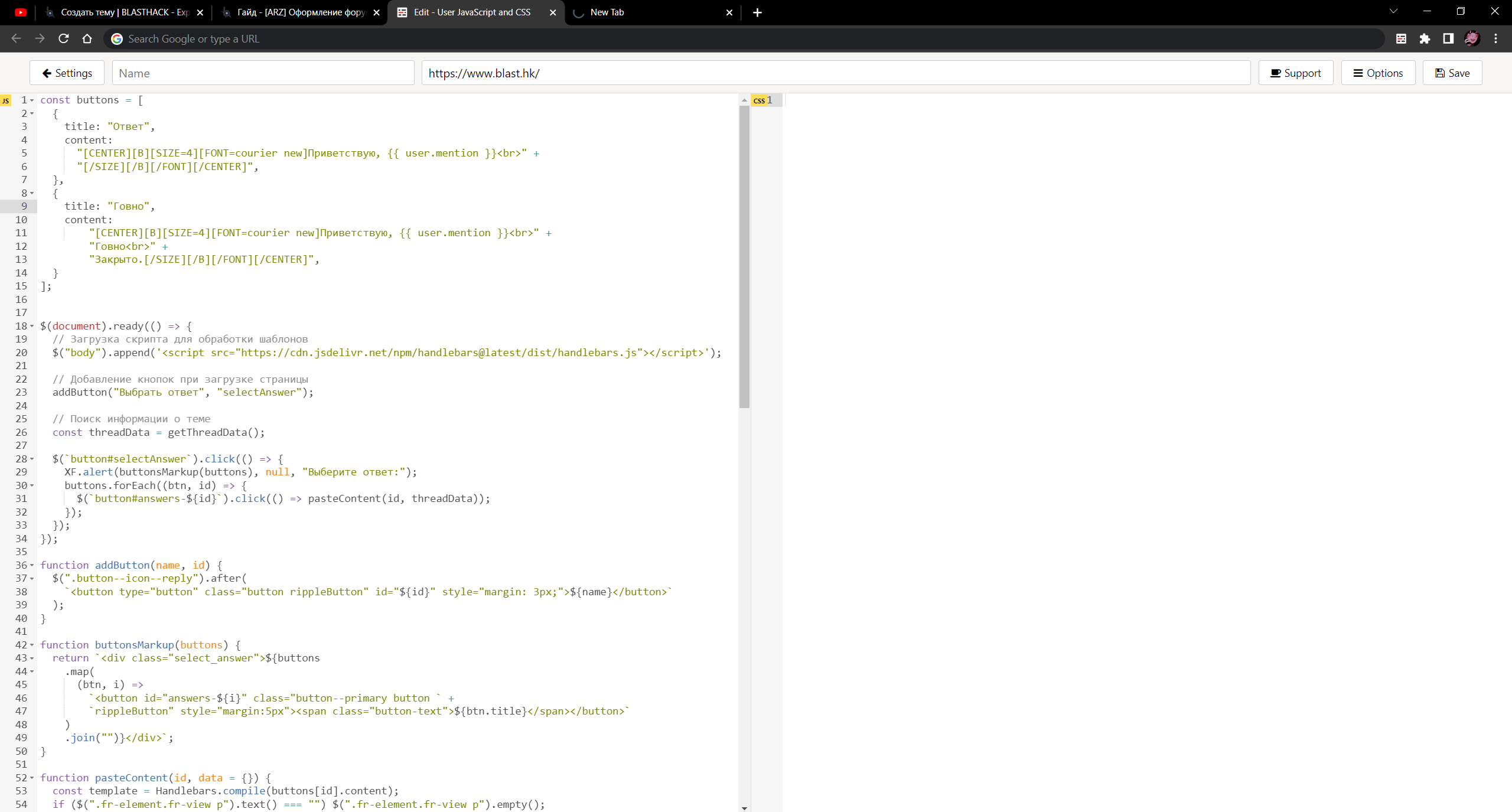The width and height of the screenshot is (1512, 812).
Task: Go back to Settings
Action: [67, 73]
